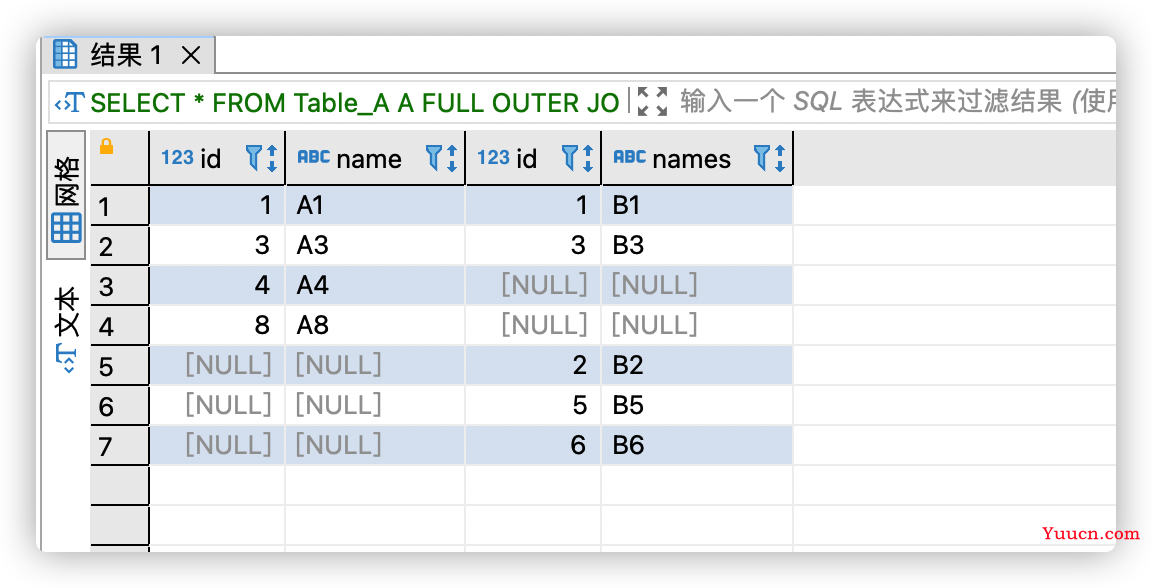Select second id cell in B5 row
Viewport: 1152px width, 588px height.
(x=533, y=405)
